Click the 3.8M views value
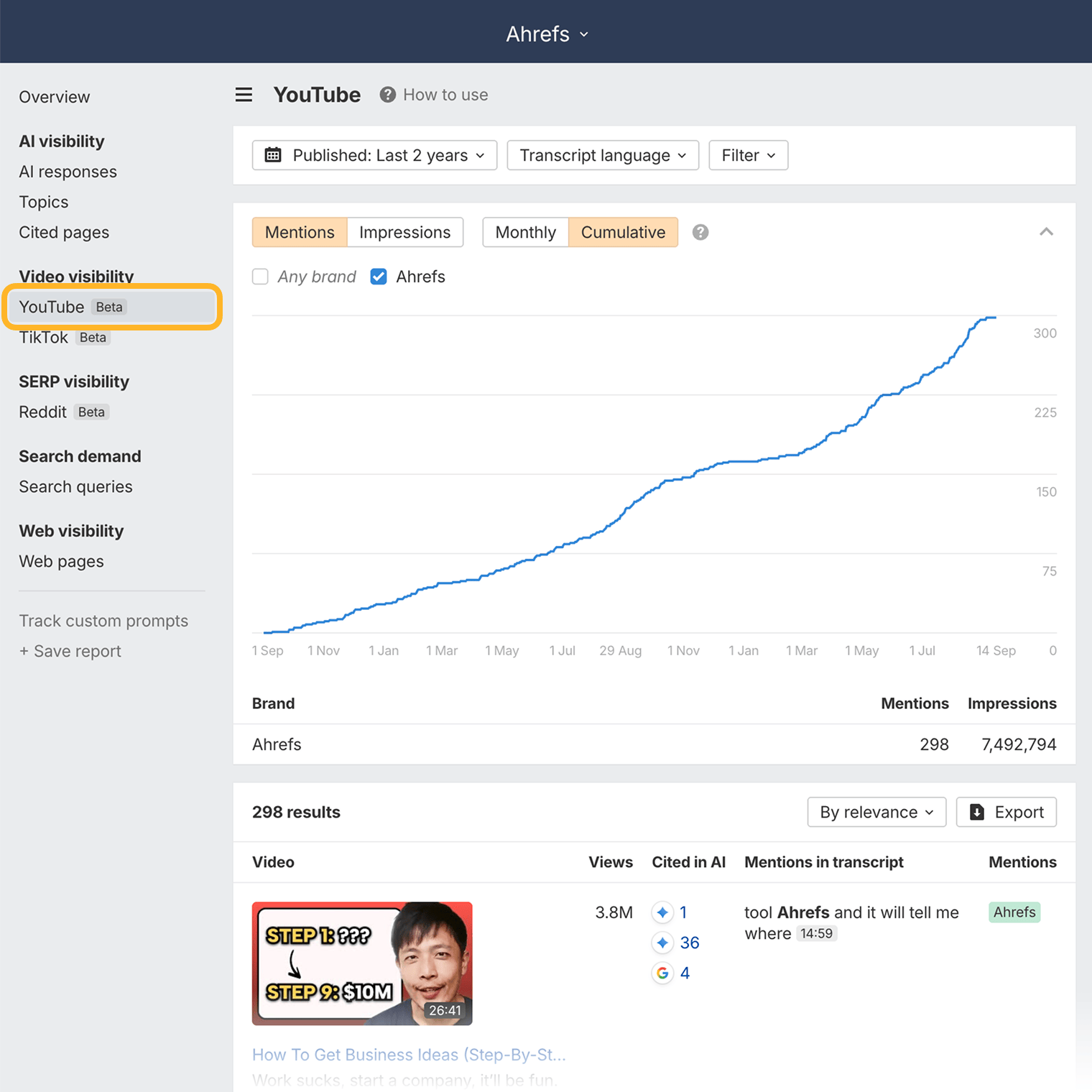This screenshot has height=1092, width=1092. (x=614, y=912)
